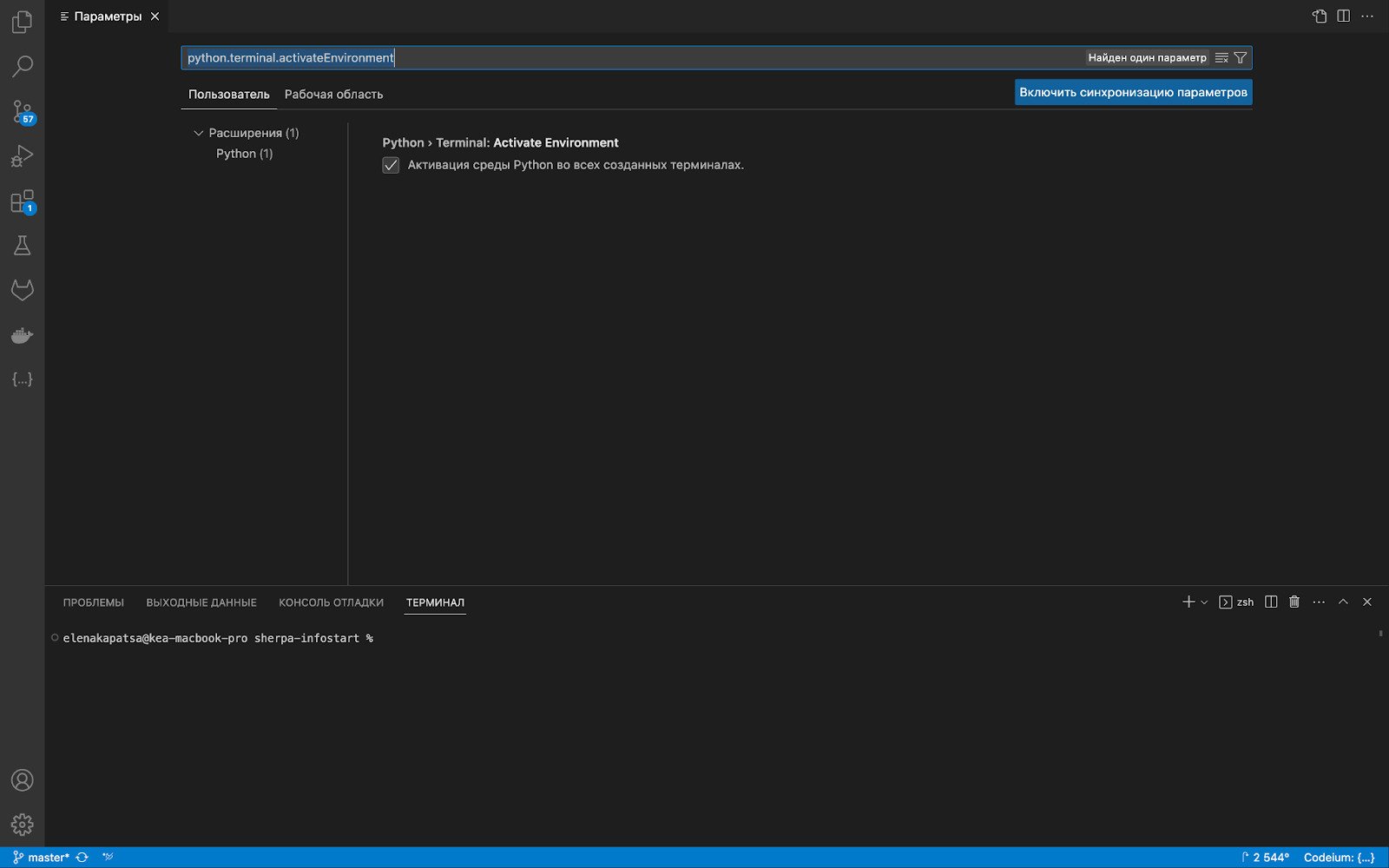This screenshot has height=868, width=1389.
Task: Open terminal panel more actions menu
Action: [1319, 602]
